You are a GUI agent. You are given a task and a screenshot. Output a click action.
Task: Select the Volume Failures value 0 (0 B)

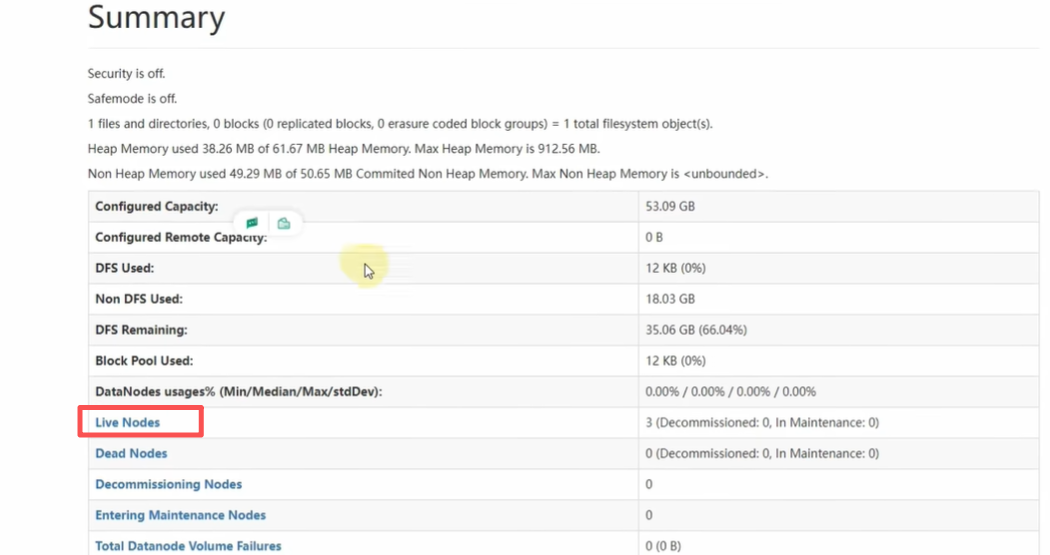tap(663, 546)
